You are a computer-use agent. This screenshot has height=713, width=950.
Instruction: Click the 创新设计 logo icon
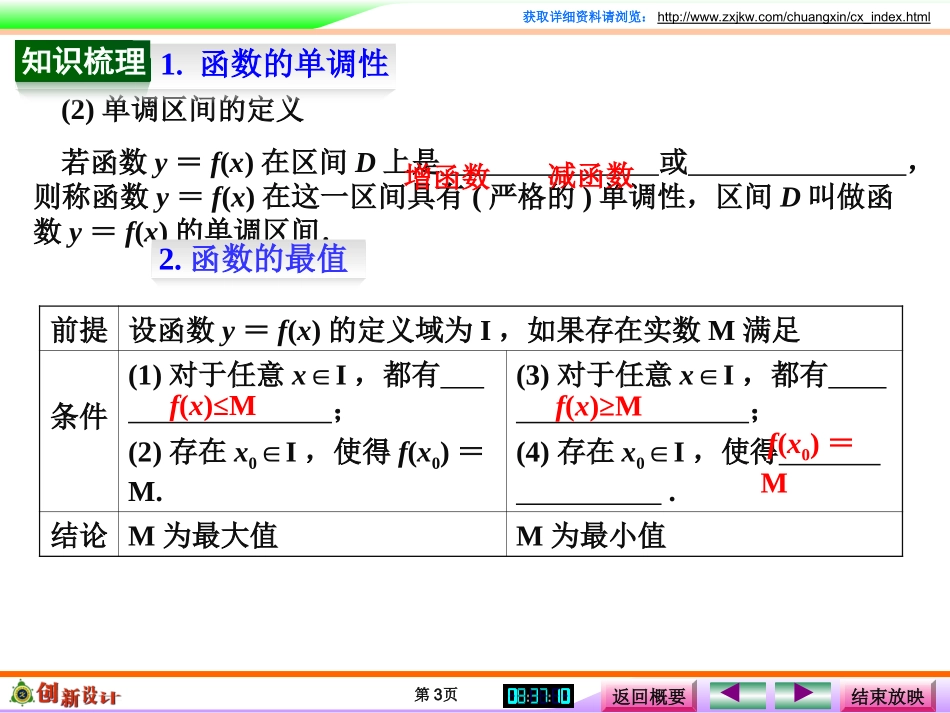[x=65, y=694]
